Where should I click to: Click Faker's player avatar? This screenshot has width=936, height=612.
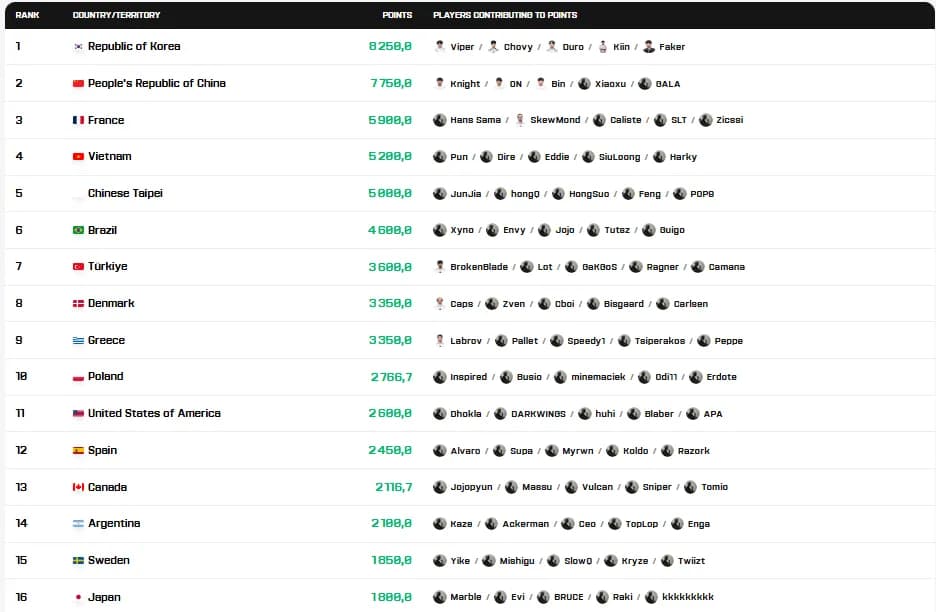click(x=649, y=47)
